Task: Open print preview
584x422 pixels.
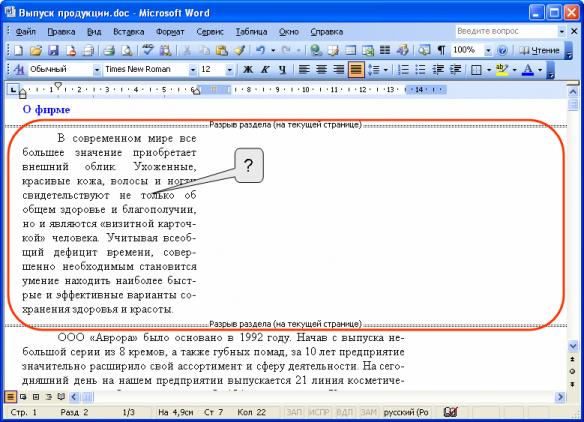Action: pyautogui.click(x=127, y=50)
